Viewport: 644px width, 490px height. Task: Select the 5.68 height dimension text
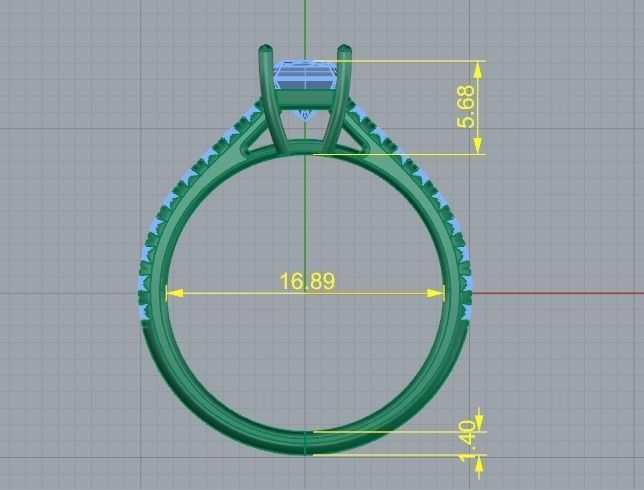(466, 107)
